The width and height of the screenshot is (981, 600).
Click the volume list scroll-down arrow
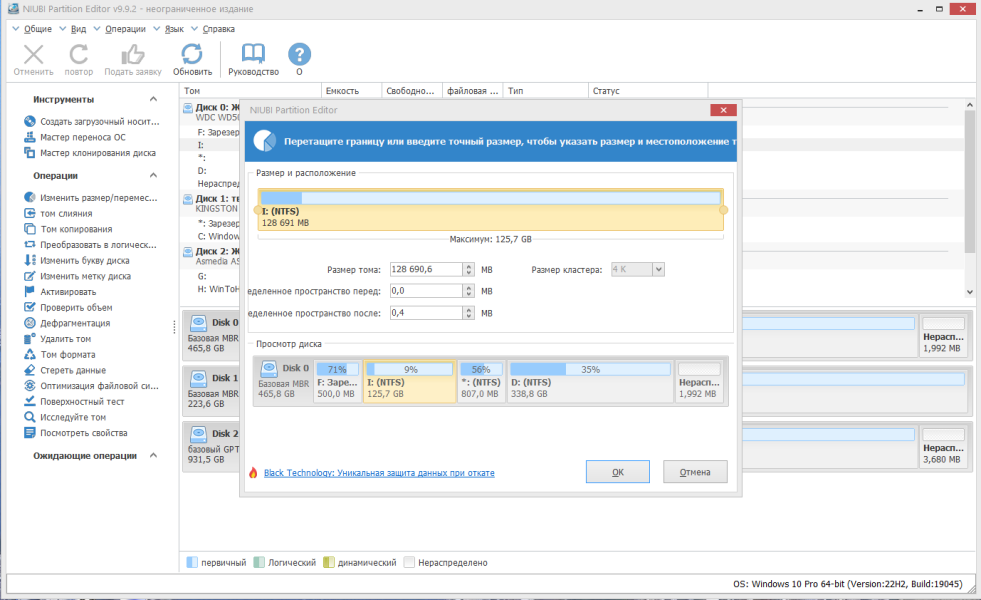pos(970,292)
